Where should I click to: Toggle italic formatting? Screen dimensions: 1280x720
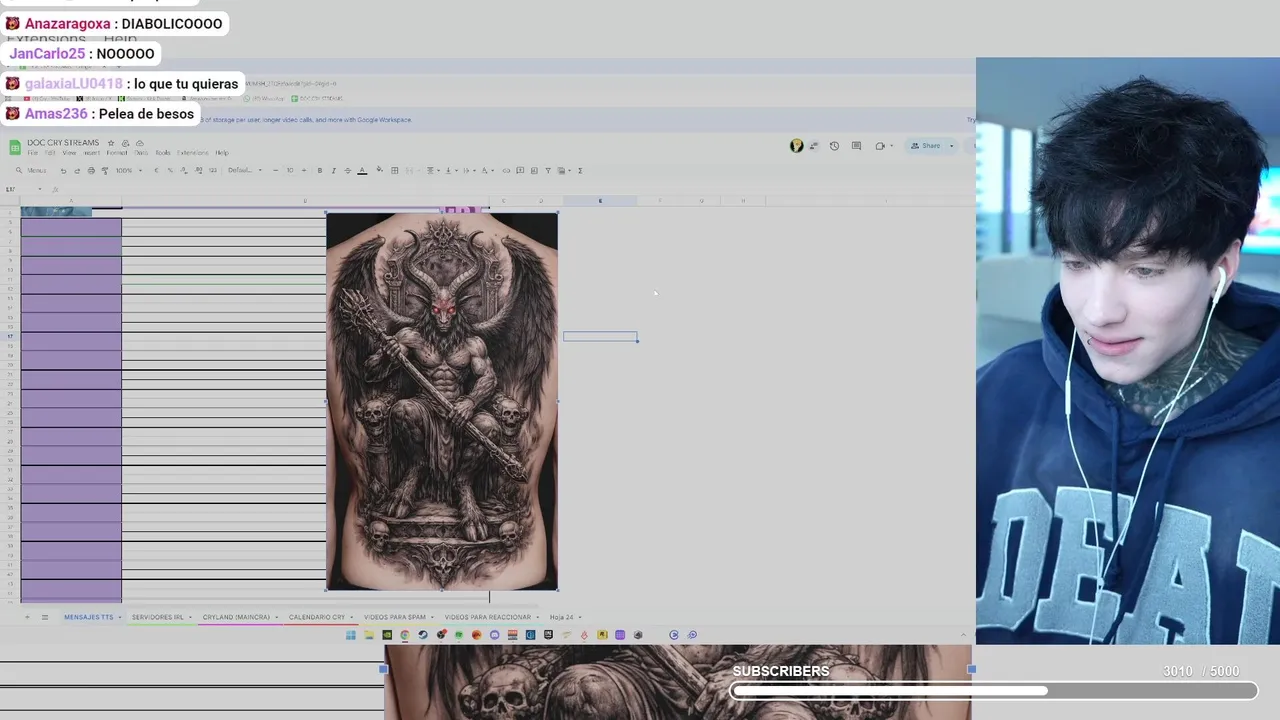(x=333, y=170)
